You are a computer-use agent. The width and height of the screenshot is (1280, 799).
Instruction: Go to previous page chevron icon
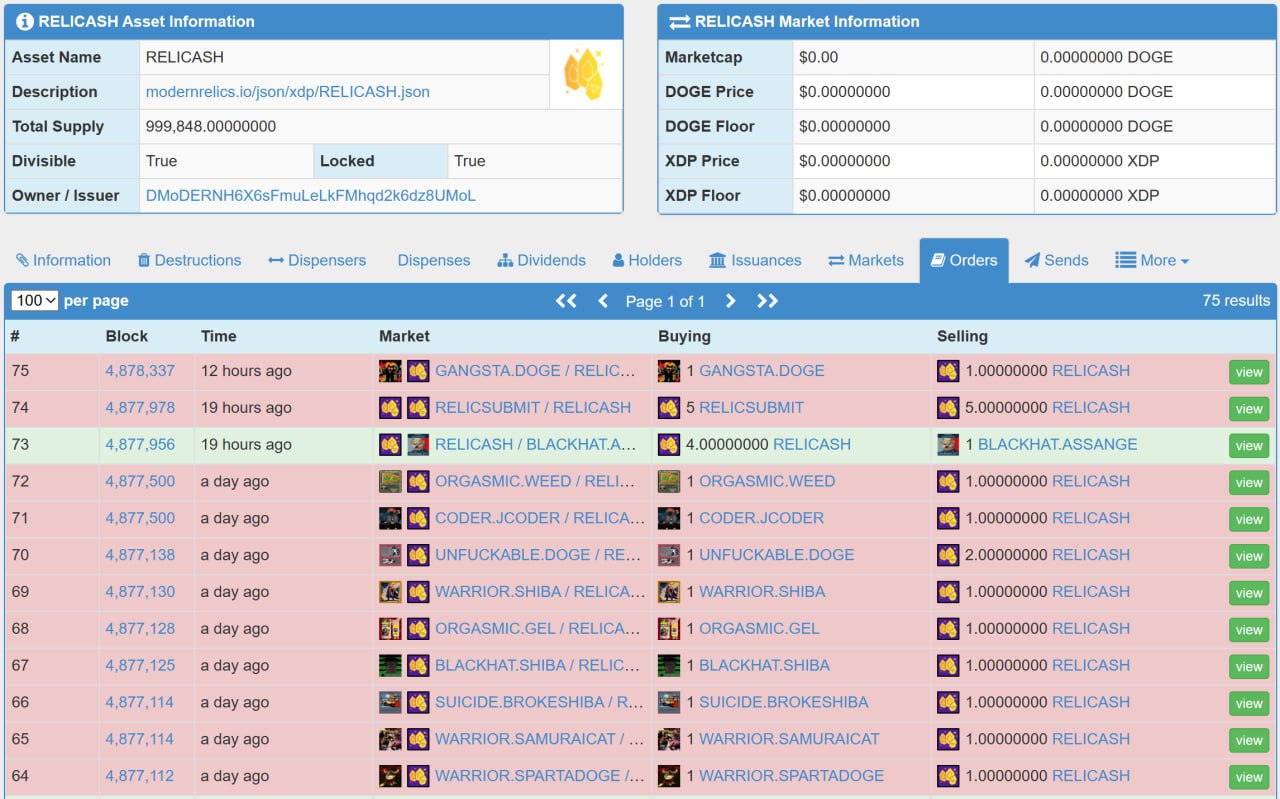point(603,301)
